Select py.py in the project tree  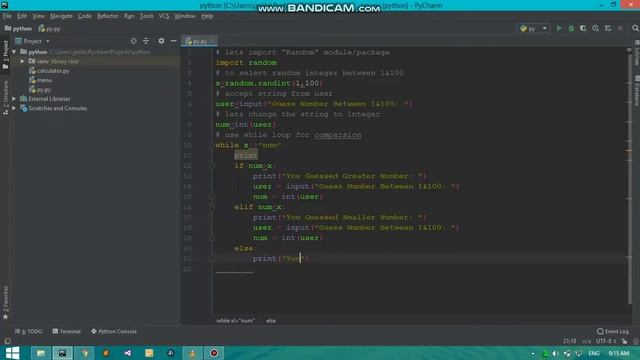point(40,89)
